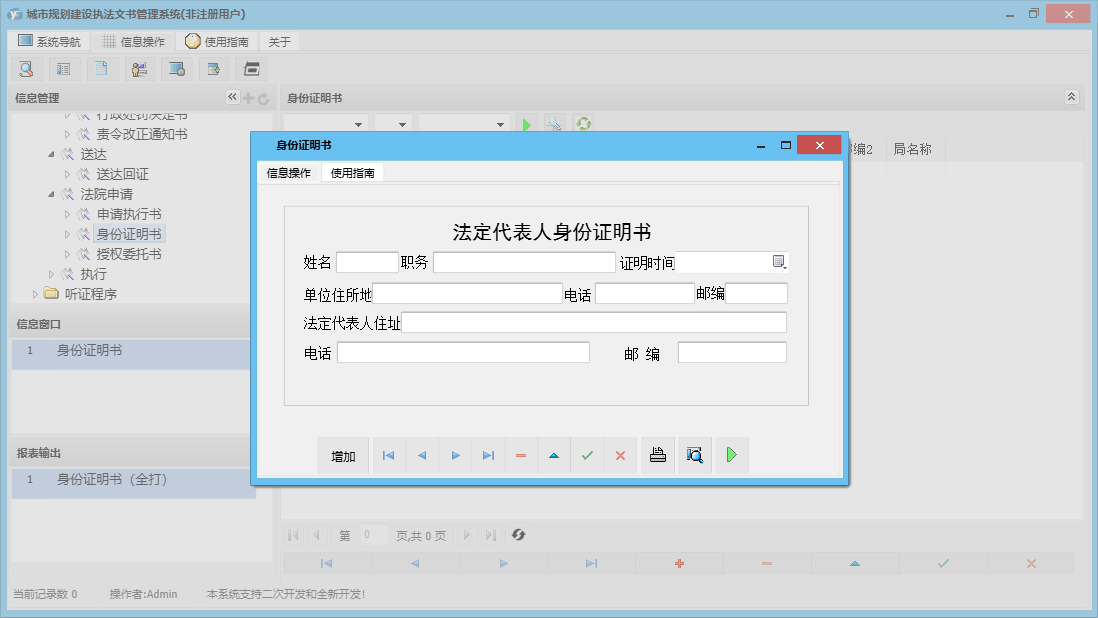Cancel record edit with red X icon
Screen dimensions: 1098x618
pos(621,455)
